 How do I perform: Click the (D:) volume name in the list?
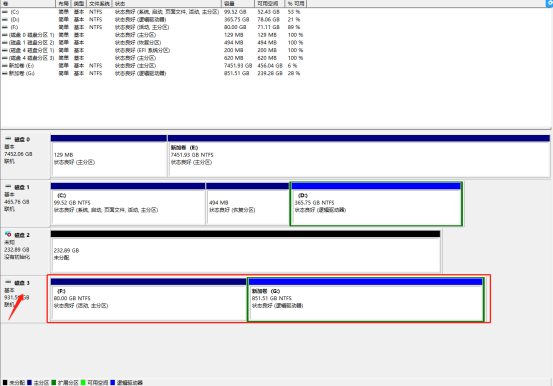click(14, 20)
